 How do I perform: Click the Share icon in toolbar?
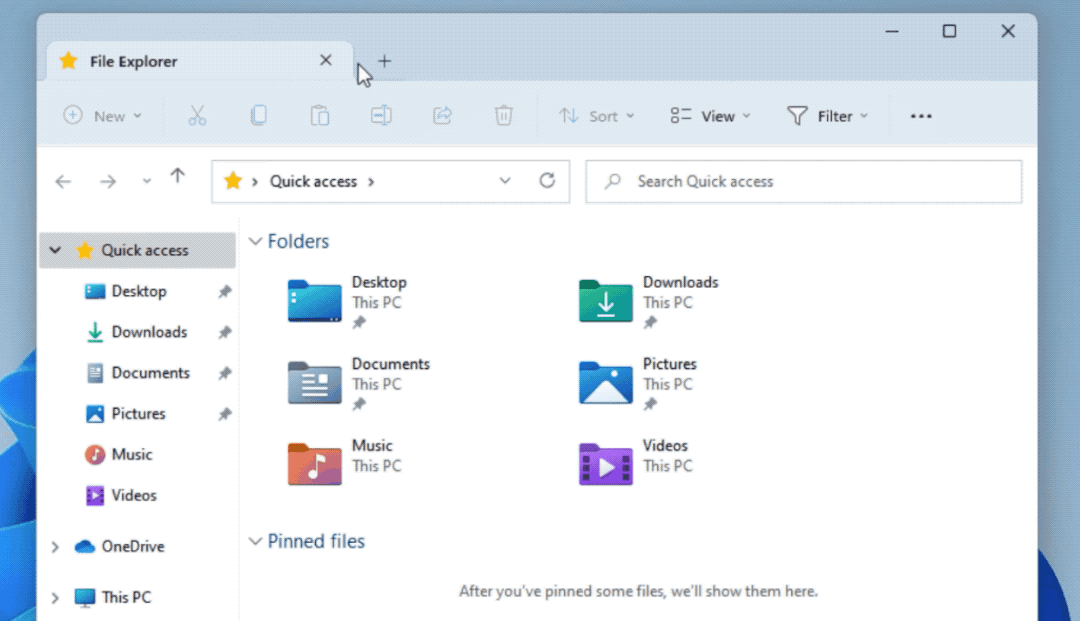pyautogui.click(x=442, y=115)
